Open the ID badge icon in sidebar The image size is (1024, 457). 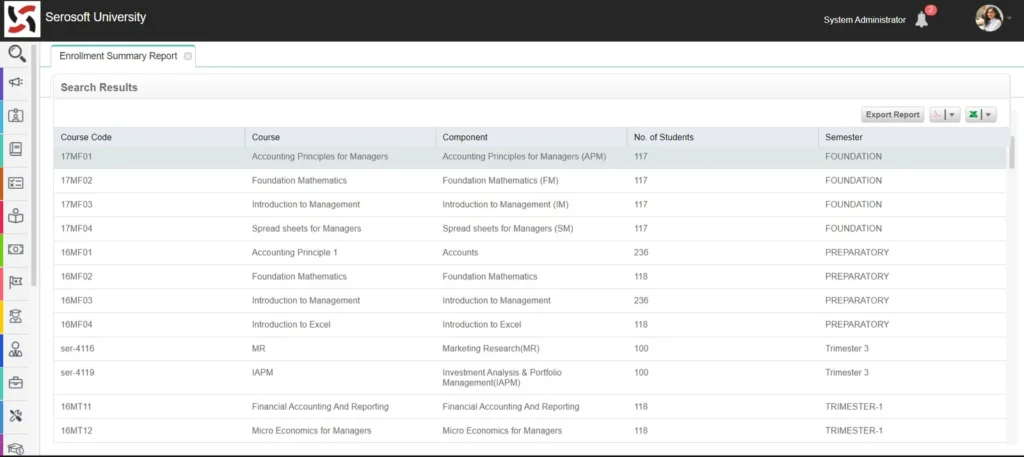[16, 115]
